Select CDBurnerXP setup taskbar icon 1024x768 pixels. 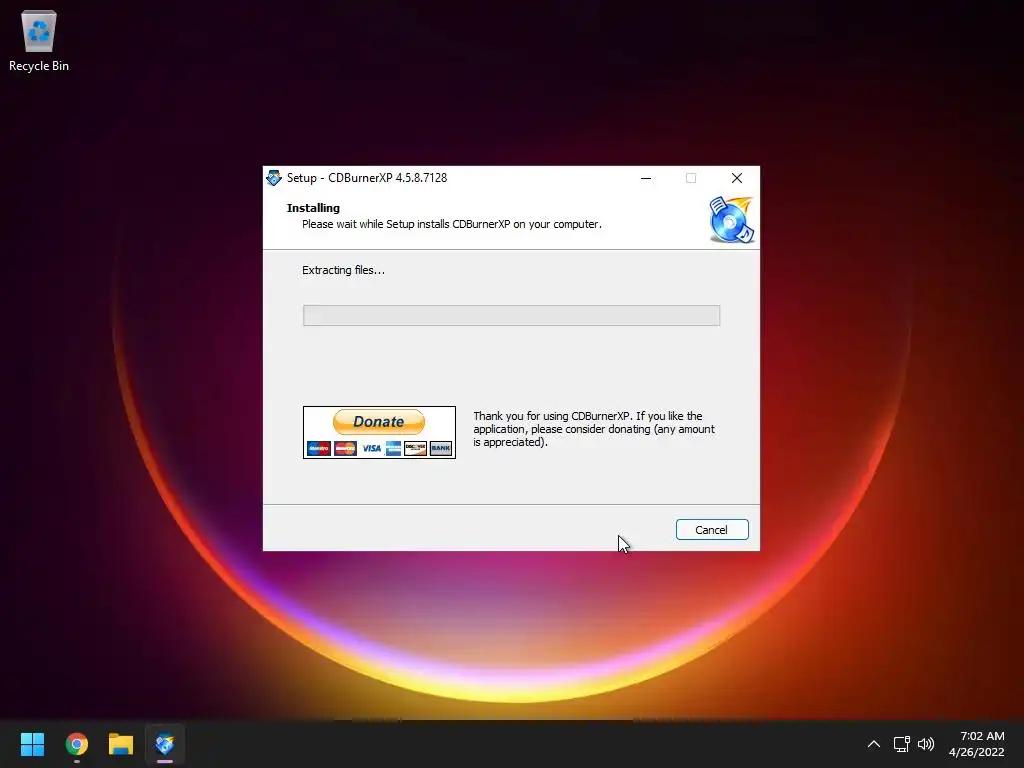[165, 744]
